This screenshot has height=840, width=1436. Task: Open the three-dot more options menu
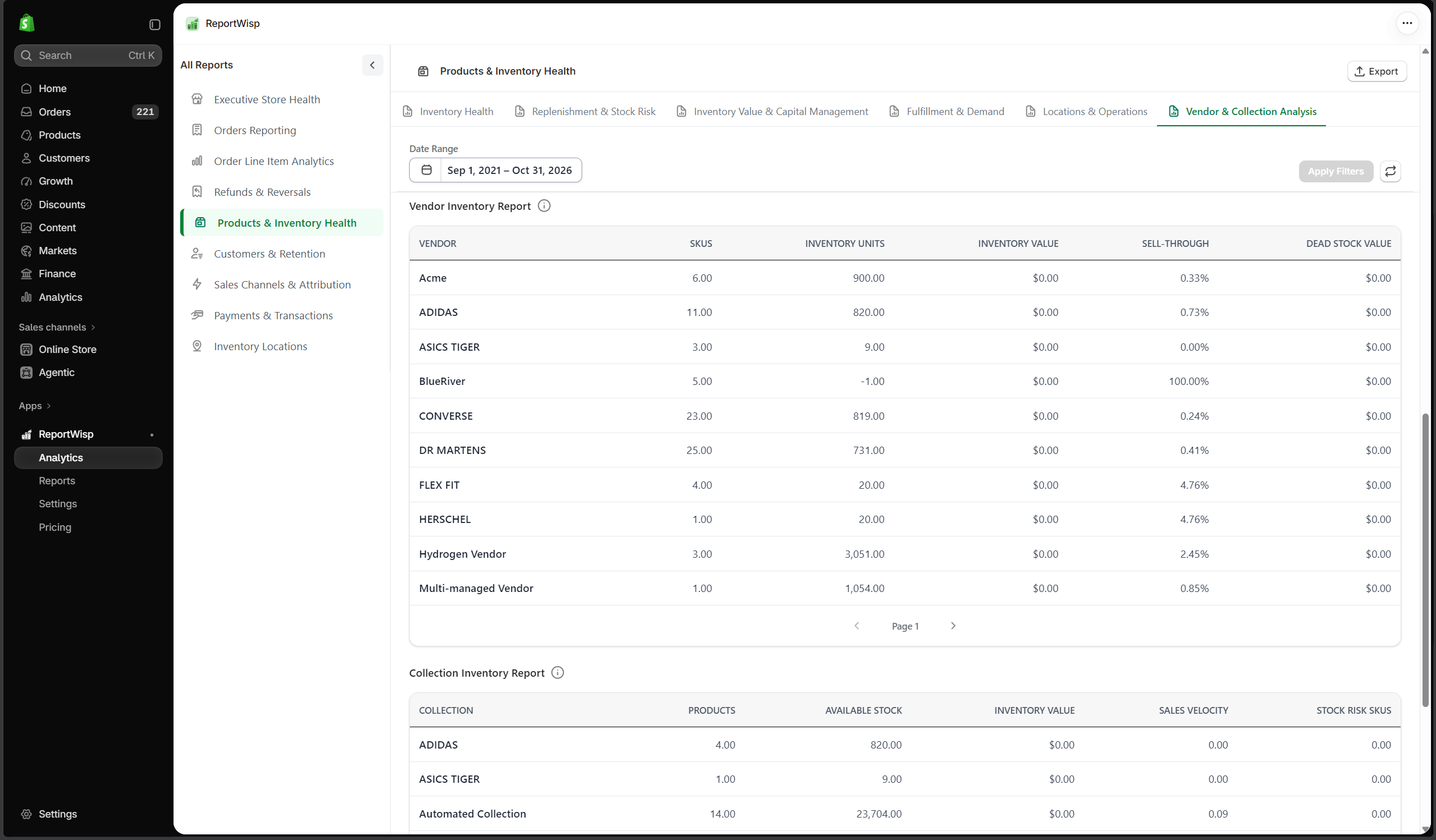1407,24
